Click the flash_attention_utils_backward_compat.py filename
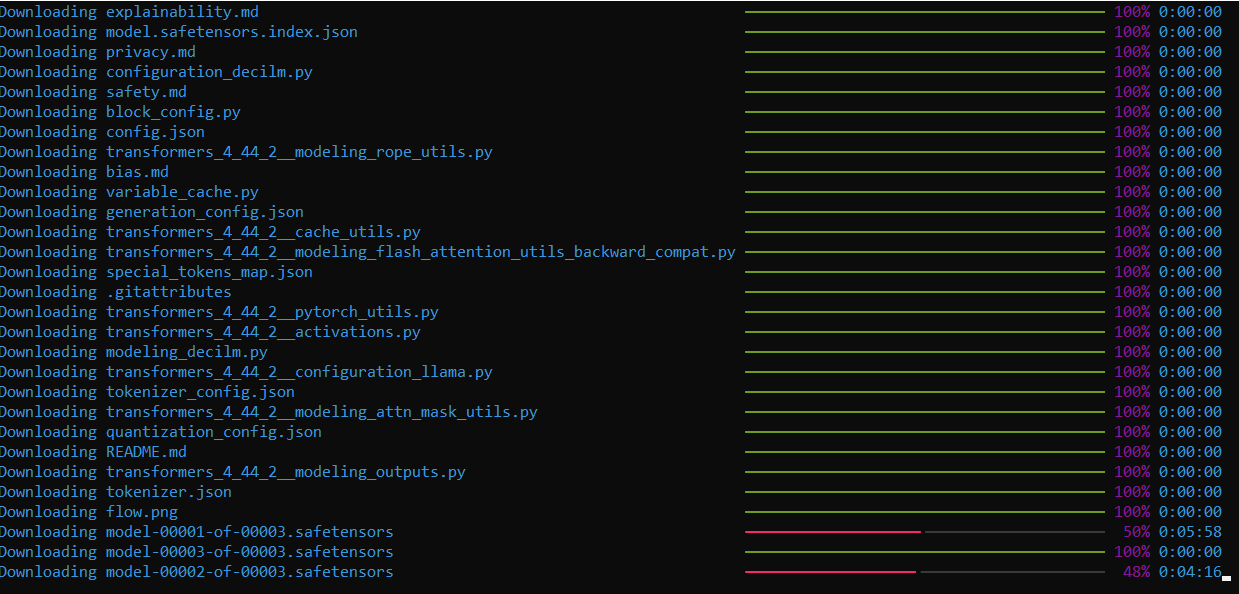Screen dimensions: 1239x594 click(x=421, y=252)
